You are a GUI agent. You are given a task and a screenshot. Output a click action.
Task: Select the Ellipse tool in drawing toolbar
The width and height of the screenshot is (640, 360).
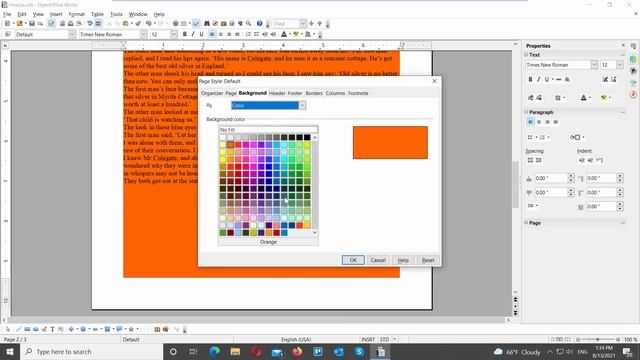point(36,329)
